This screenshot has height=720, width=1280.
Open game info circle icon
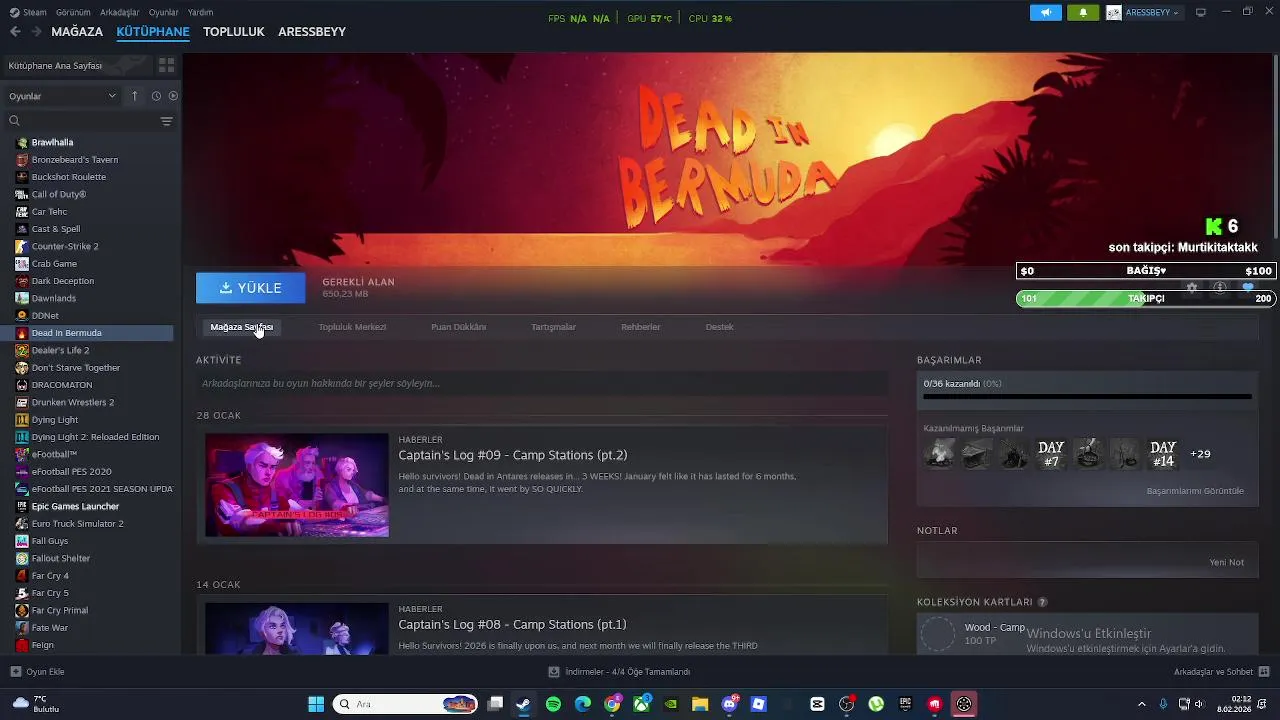pos(1220,287)
